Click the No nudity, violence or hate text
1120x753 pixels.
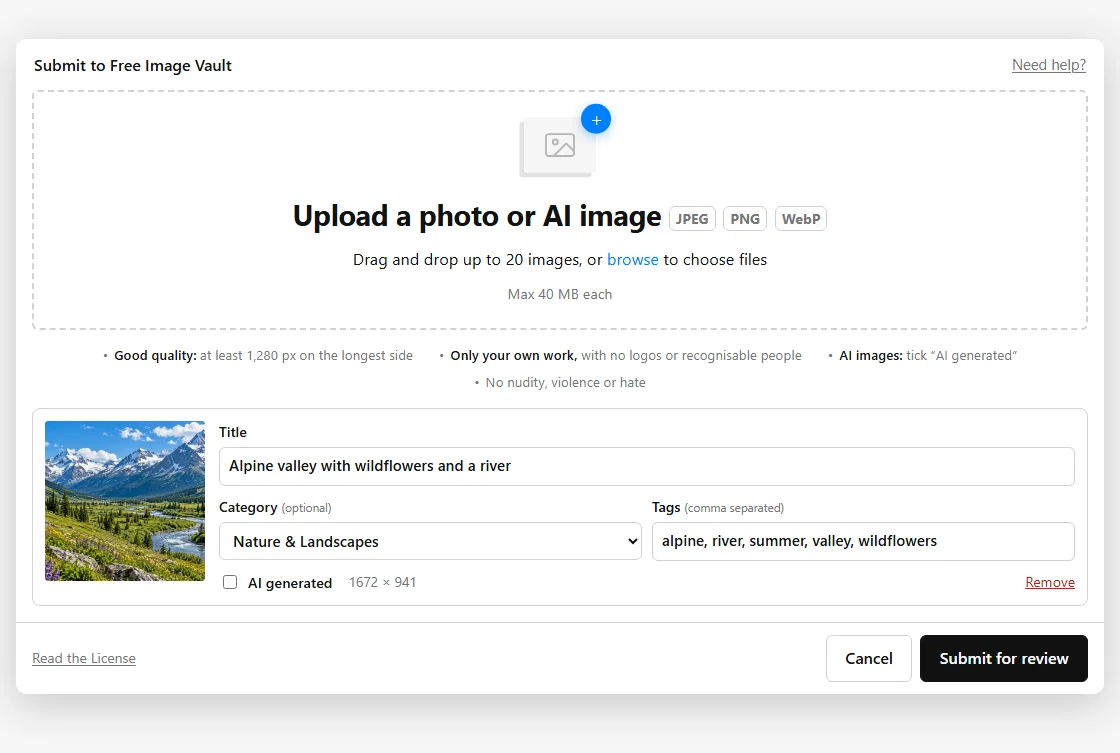pos(566,383)
